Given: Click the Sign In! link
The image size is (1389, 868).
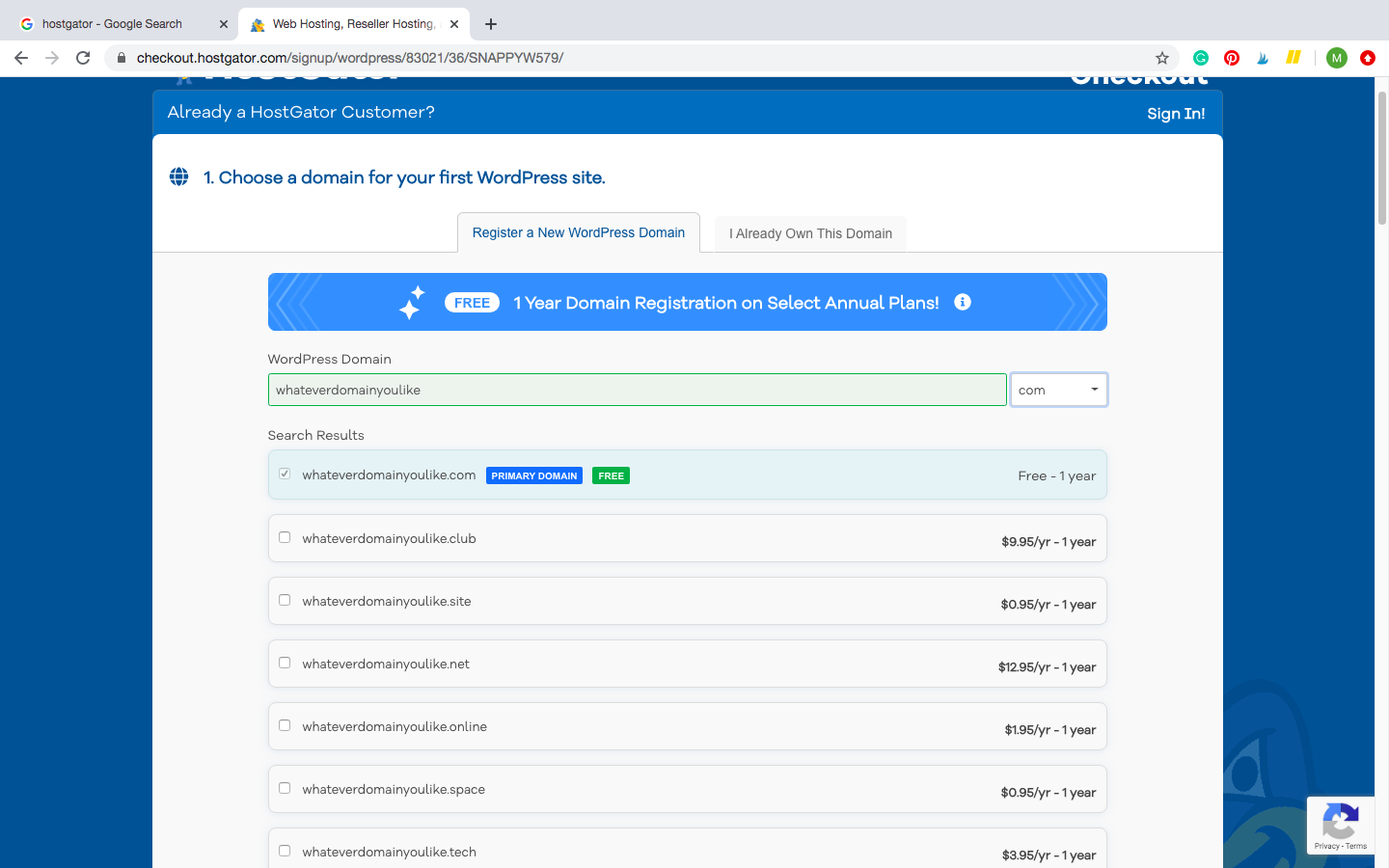Looking at the screenshot, I should [1175, 114].
